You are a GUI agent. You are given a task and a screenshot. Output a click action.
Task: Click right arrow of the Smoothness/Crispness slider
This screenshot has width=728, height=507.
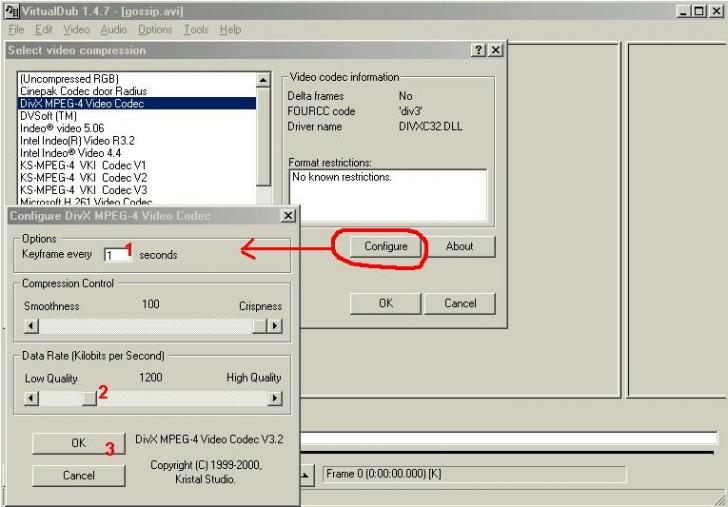275,326
